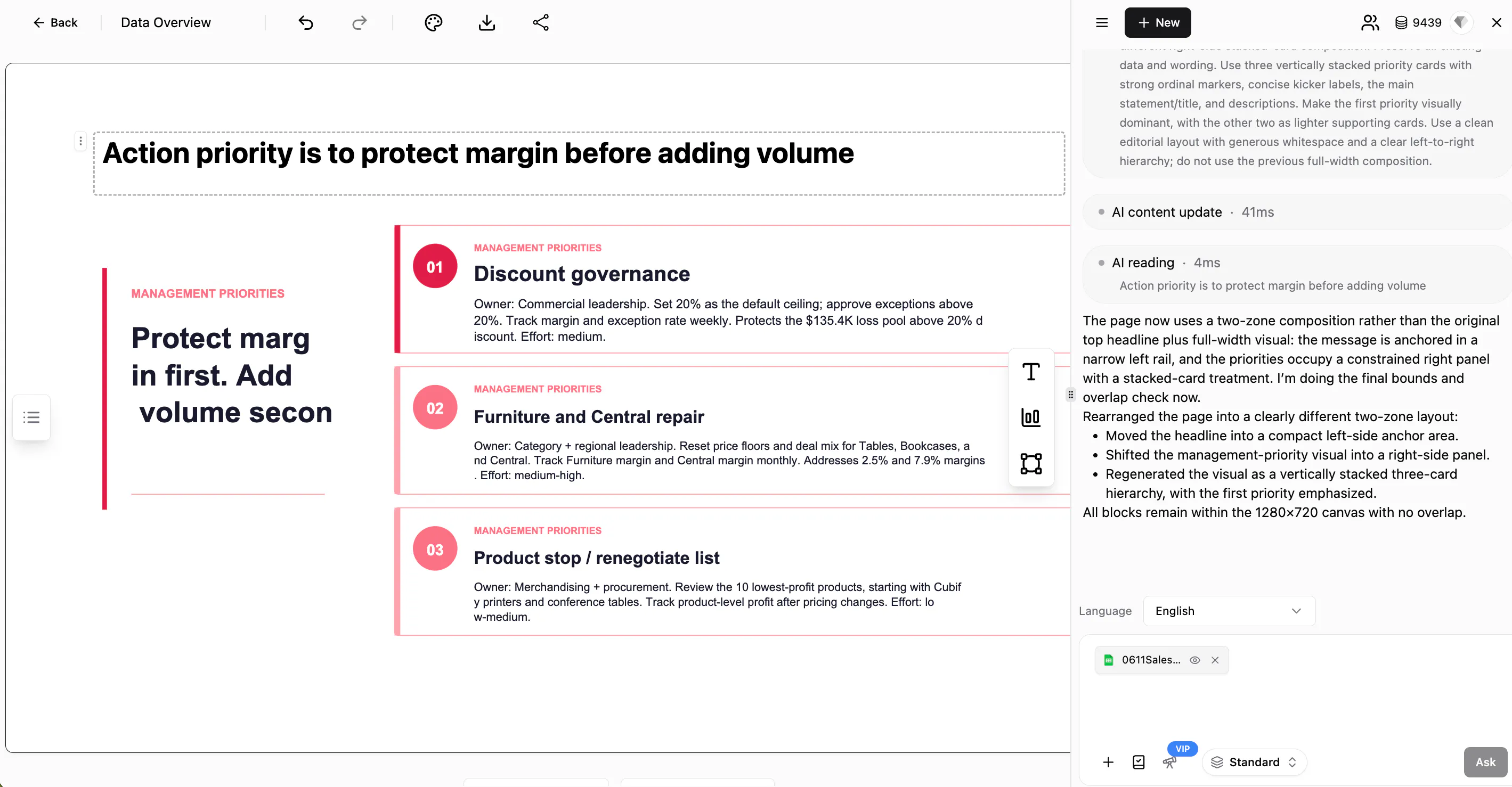
Task: Select the Discount governance heading
Action: (x=581, y=273)
